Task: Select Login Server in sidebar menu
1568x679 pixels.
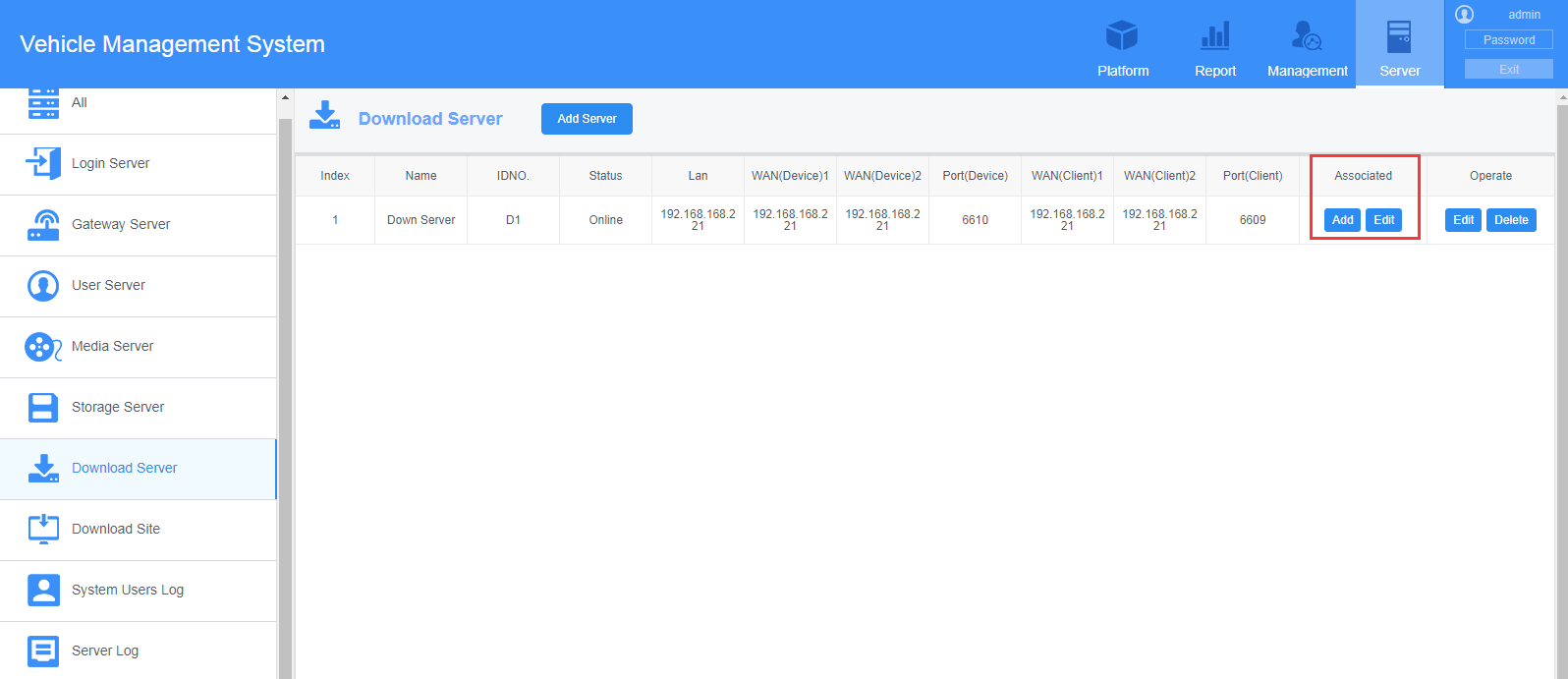Action: click(138, 163)
